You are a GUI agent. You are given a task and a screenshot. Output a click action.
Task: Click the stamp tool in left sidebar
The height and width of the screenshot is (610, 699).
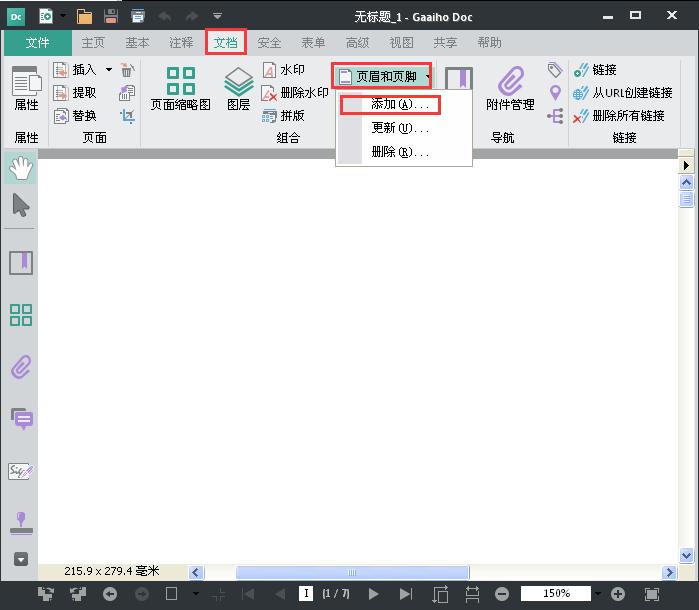(x=21, y=523)
